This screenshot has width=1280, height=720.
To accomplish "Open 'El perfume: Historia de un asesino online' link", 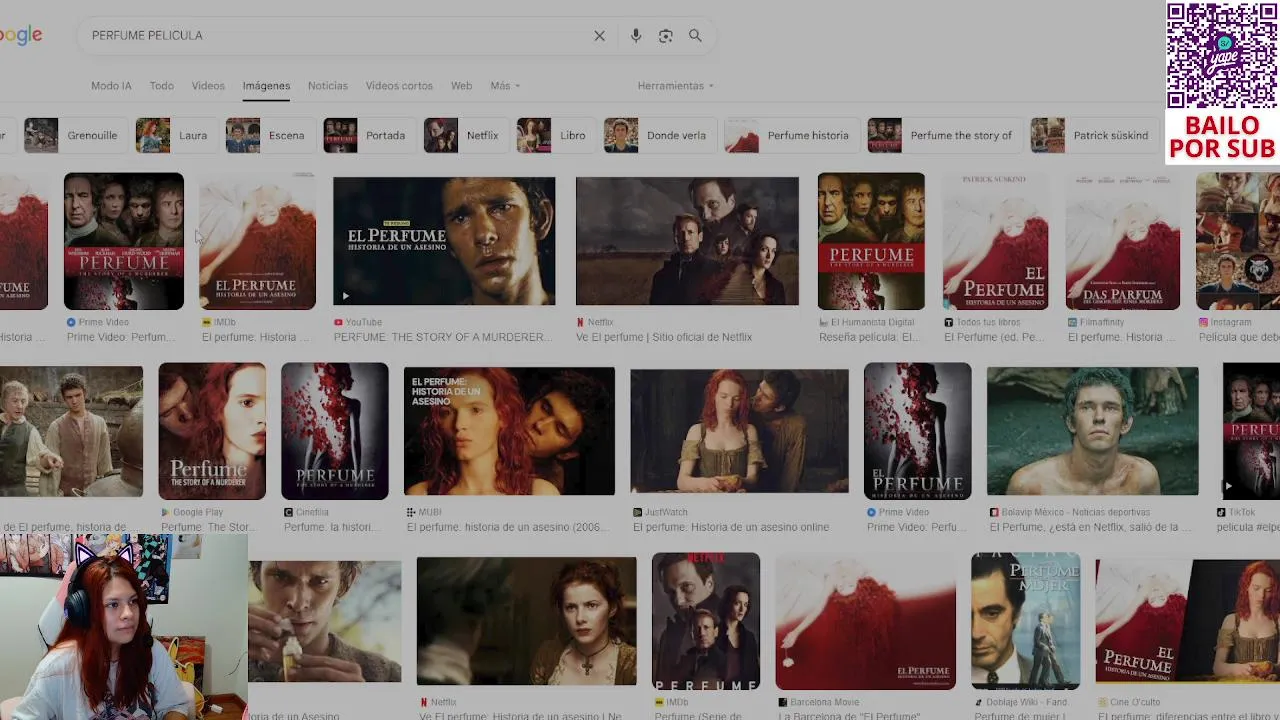I will pyautogui.click(x=731, y=528).
